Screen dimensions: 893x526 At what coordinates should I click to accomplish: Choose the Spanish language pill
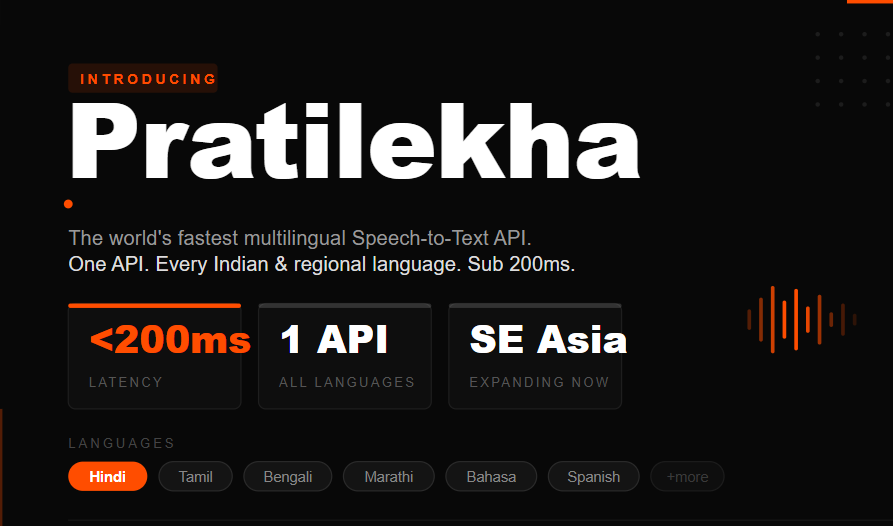click(x=593, y=476)
